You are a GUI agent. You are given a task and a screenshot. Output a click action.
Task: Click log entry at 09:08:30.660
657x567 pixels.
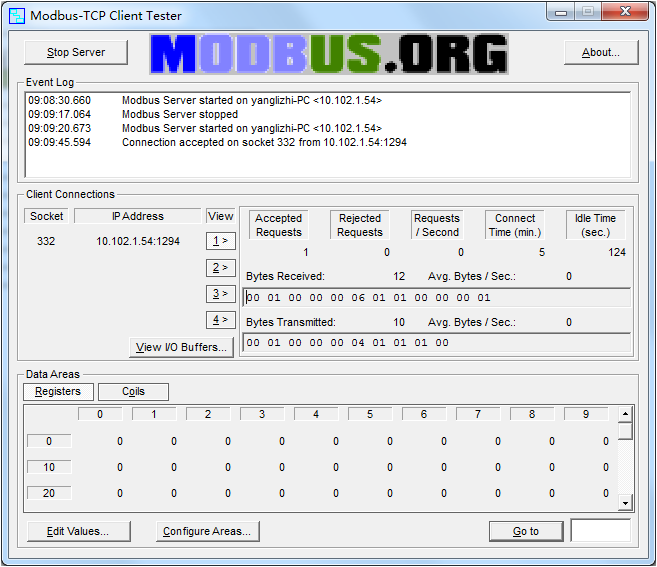pos(205,101)
